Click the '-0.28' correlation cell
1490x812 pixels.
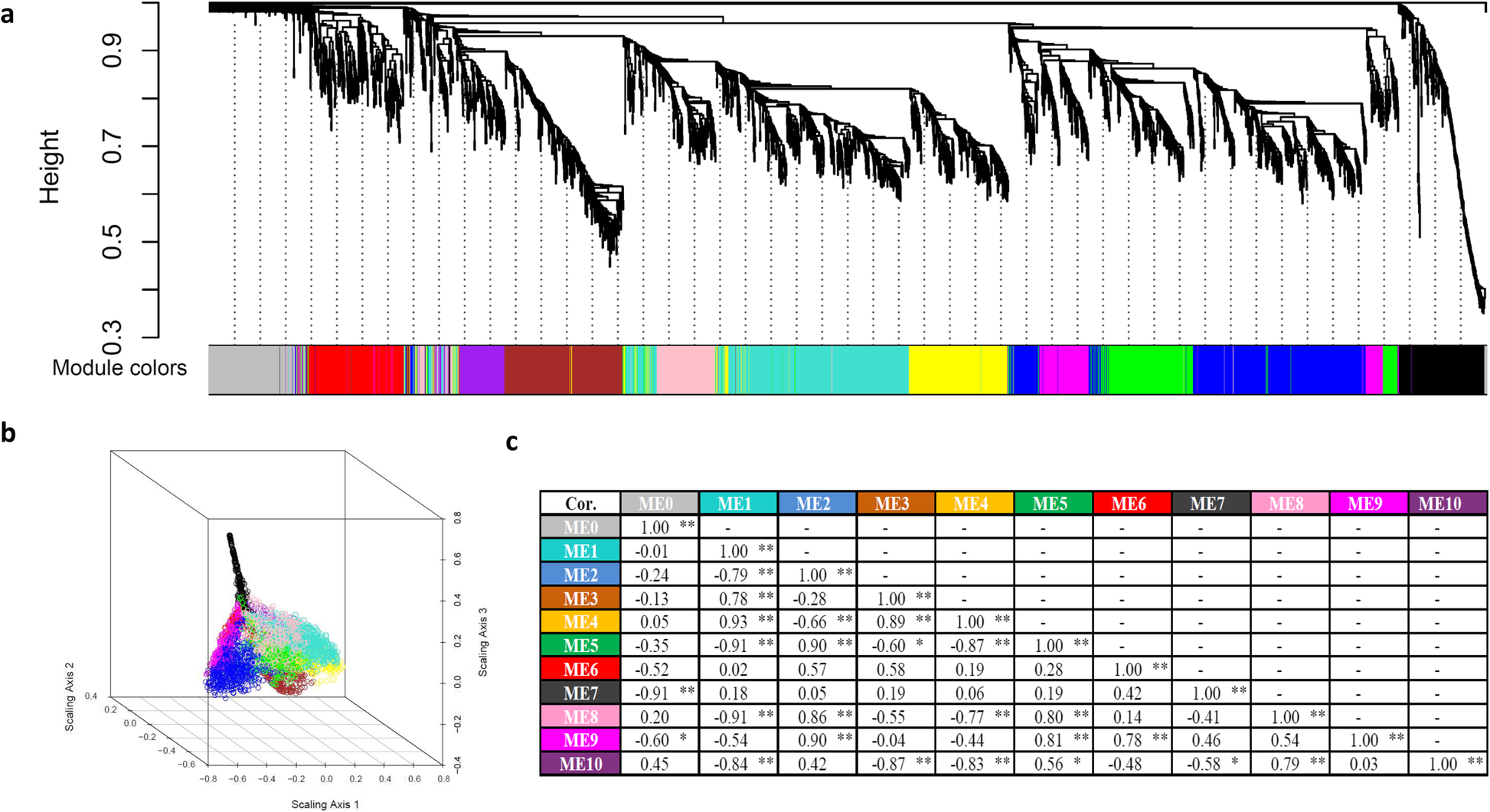(x=817, y=598)
